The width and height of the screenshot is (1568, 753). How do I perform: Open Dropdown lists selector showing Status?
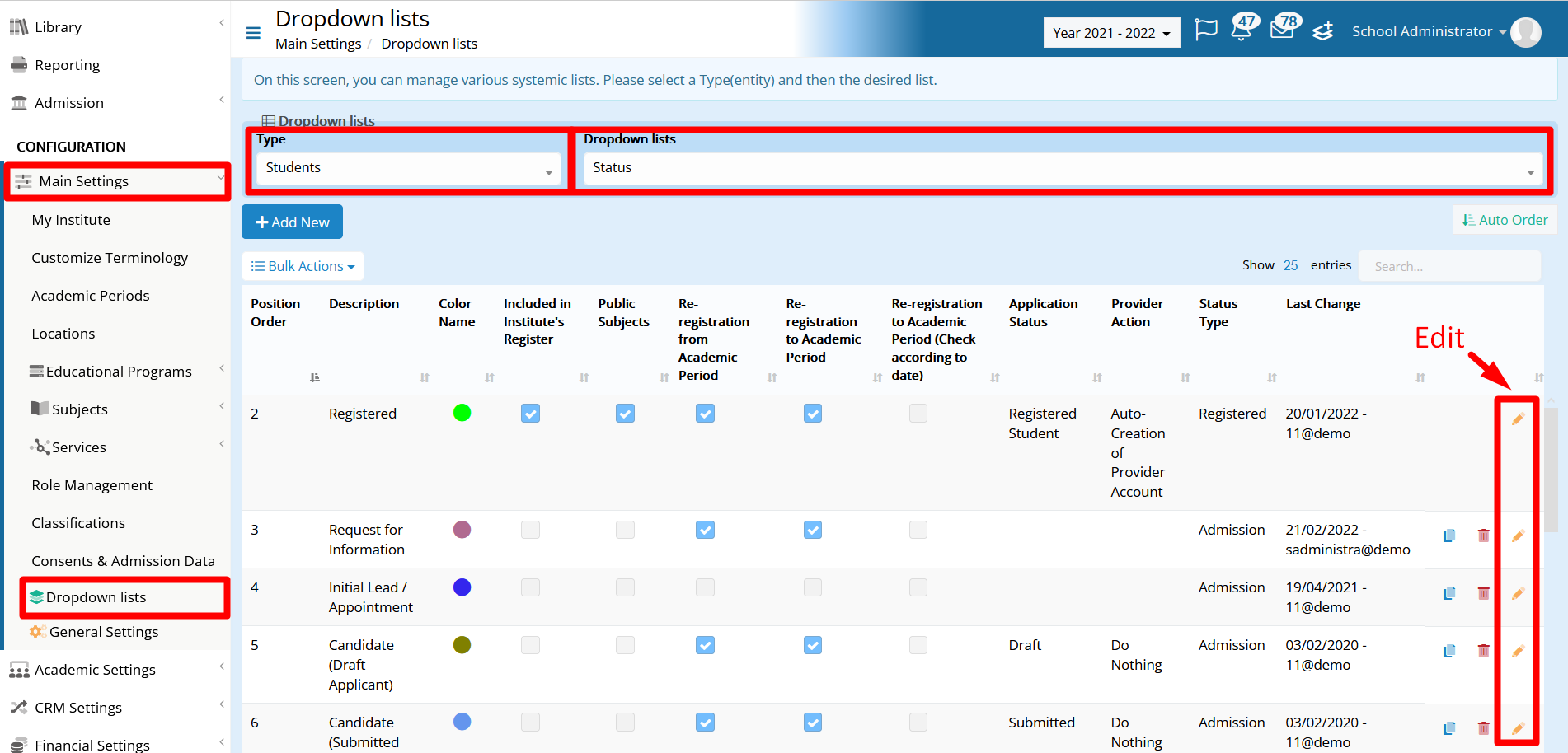click(1063, 168)
